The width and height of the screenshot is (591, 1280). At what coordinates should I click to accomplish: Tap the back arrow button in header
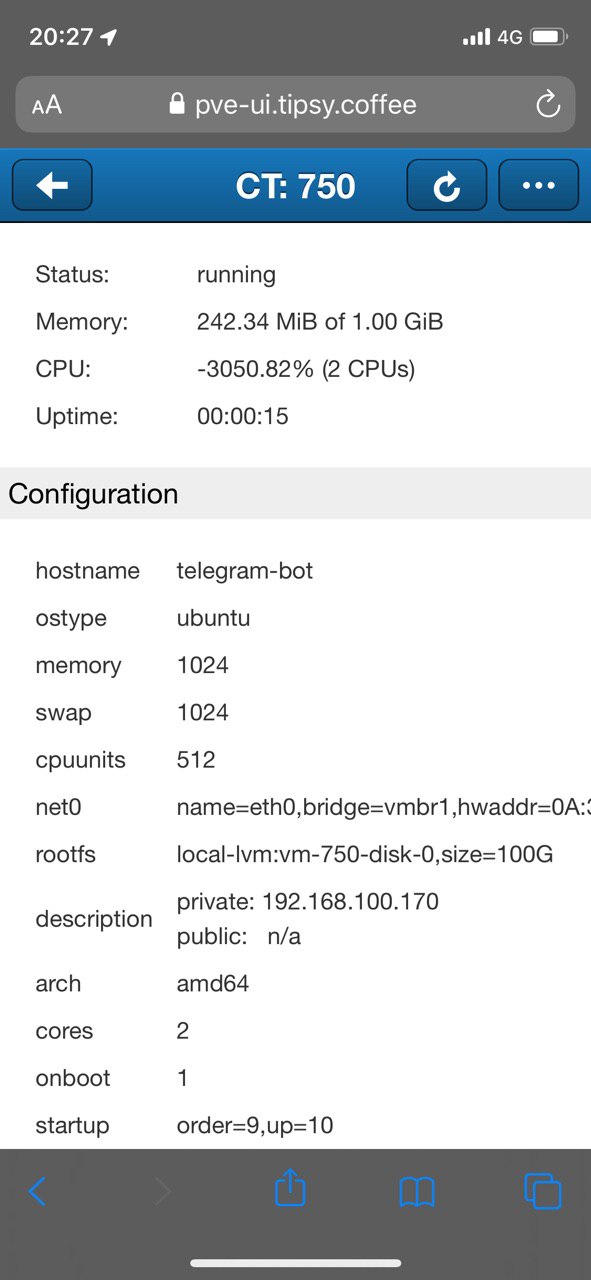pos(52,186)
